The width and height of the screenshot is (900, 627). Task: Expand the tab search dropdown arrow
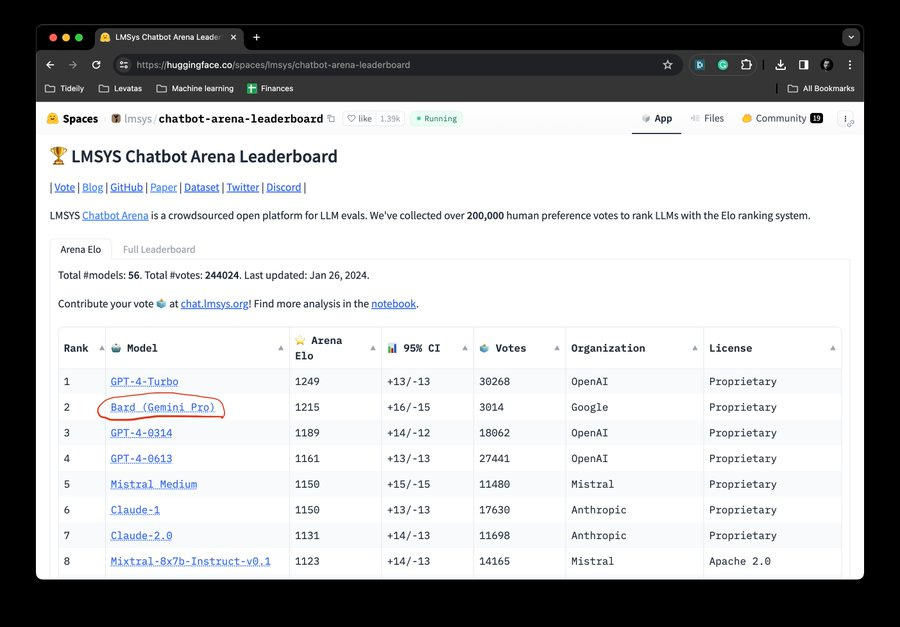pos(851,37)
